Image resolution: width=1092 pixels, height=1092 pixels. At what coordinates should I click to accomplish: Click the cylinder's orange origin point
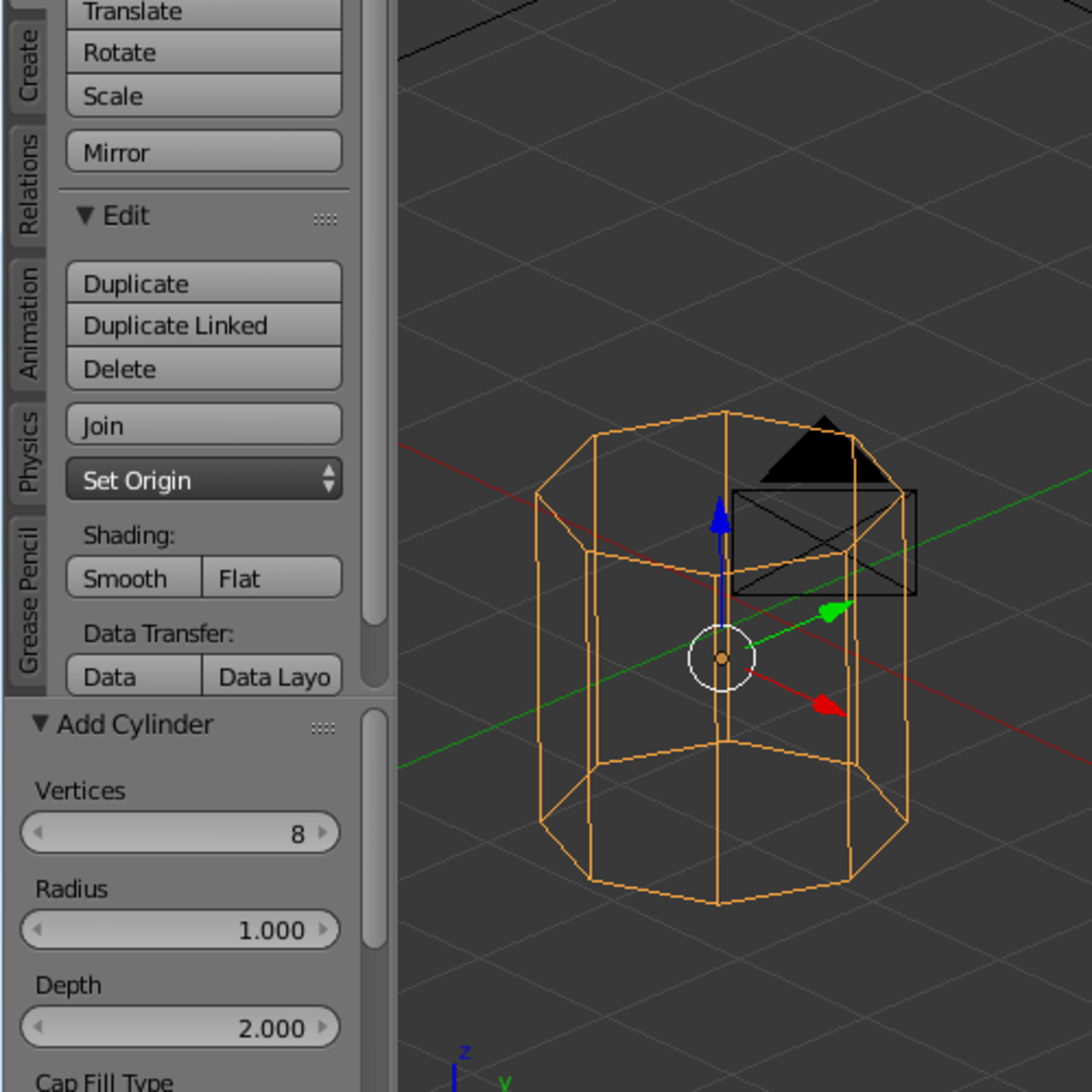tap(720, 657)
